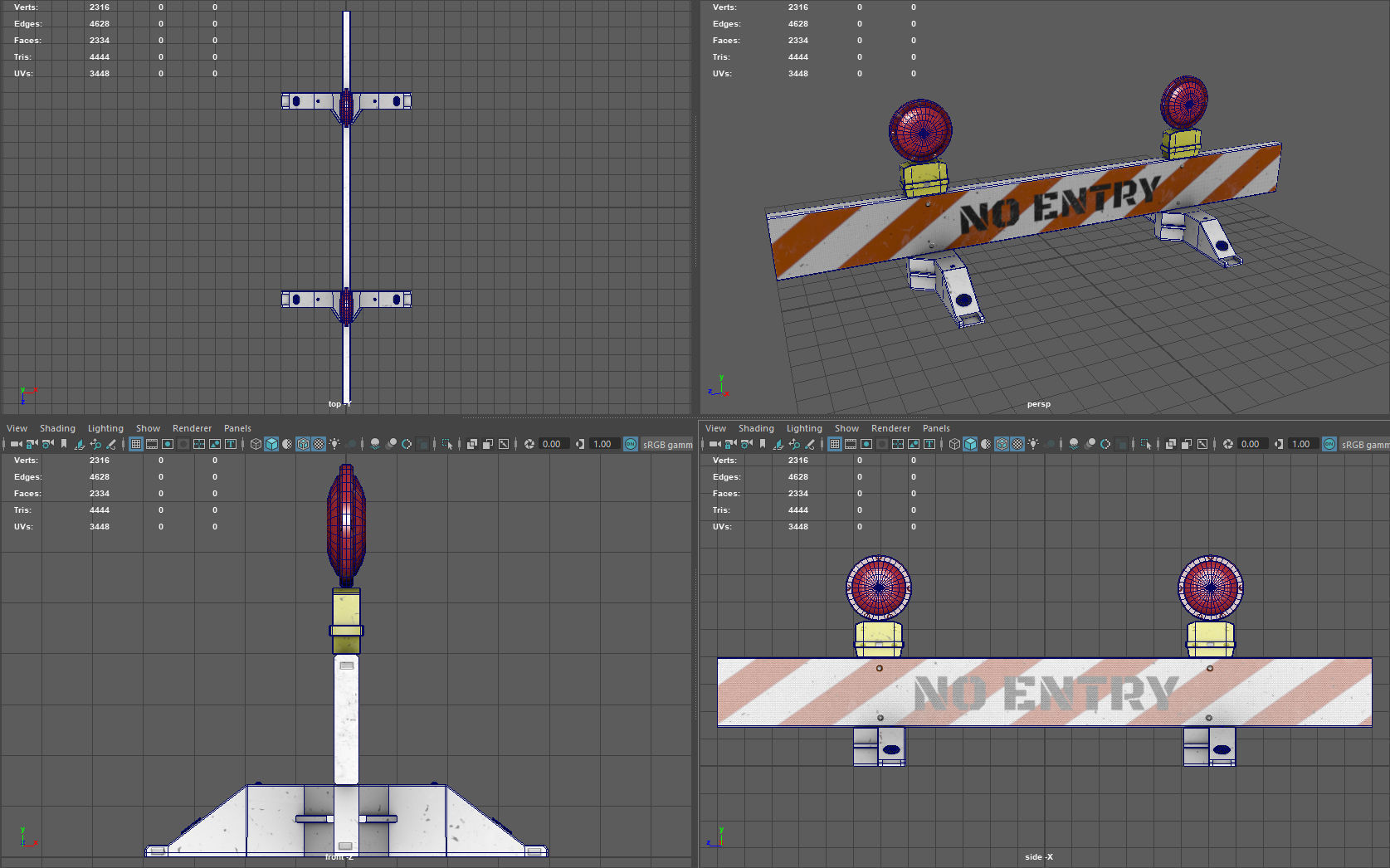Open Renderer menu in front panel
The image size is (1390, 868).
point(192,428)
